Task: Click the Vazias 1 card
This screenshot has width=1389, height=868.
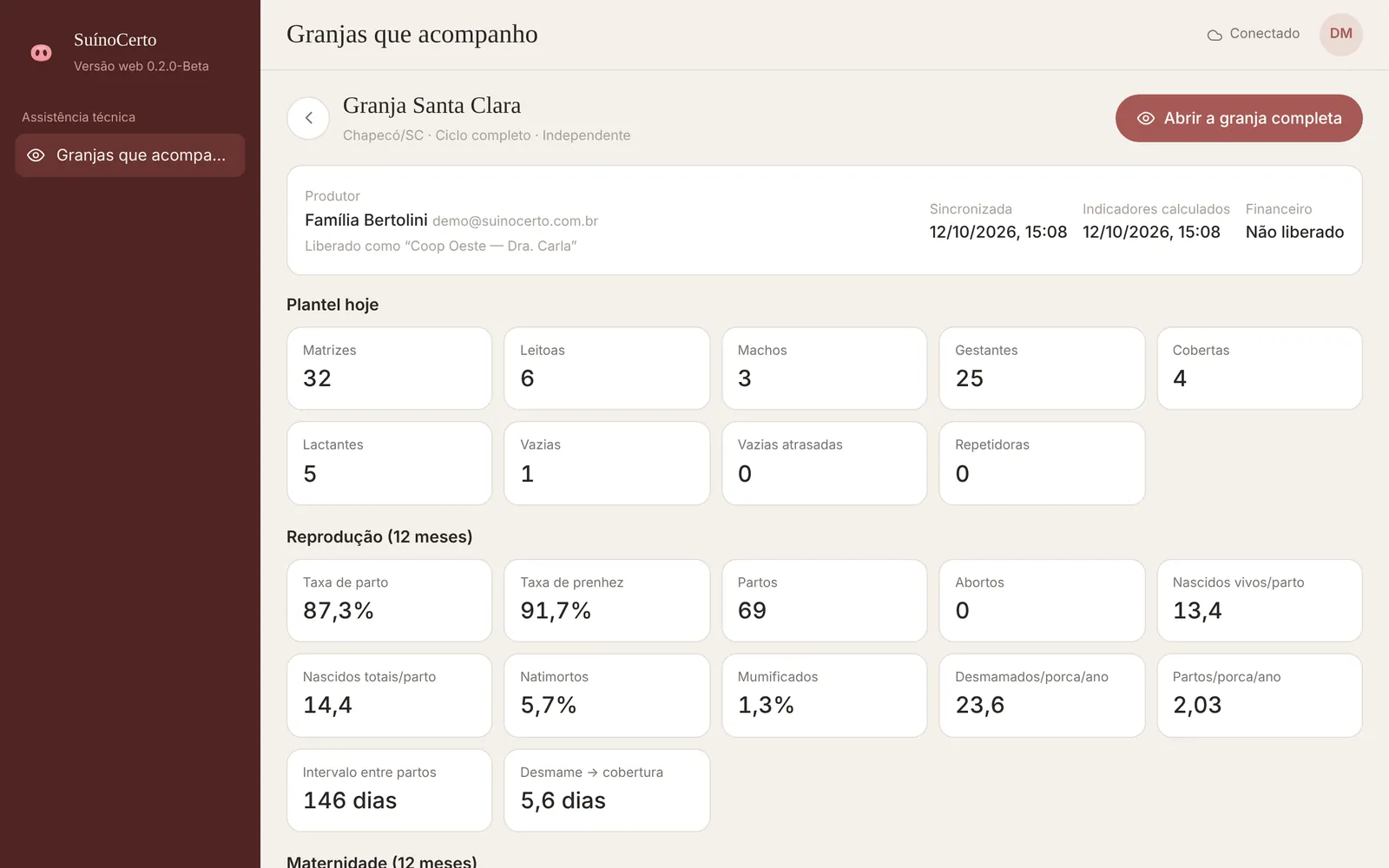Action: [607, 464]
